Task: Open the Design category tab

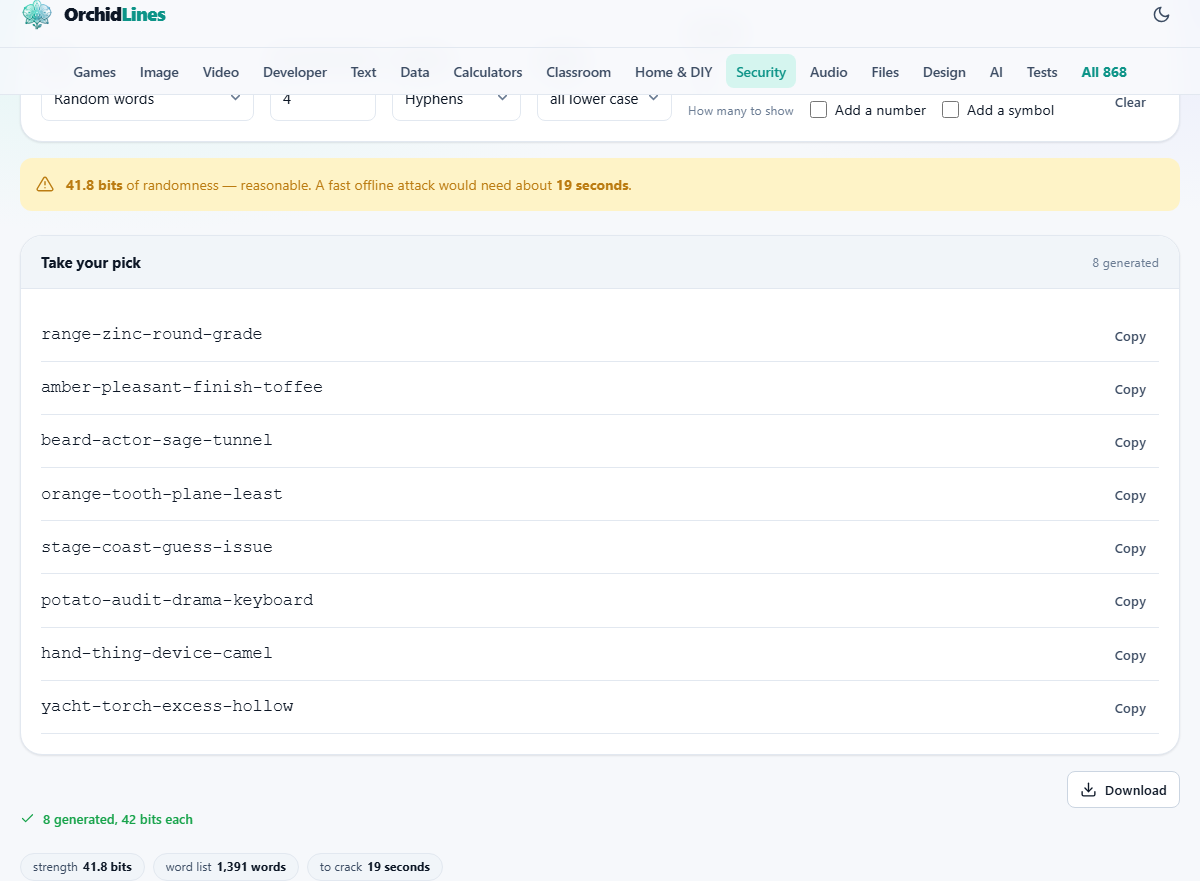Action: click(944, 72)
